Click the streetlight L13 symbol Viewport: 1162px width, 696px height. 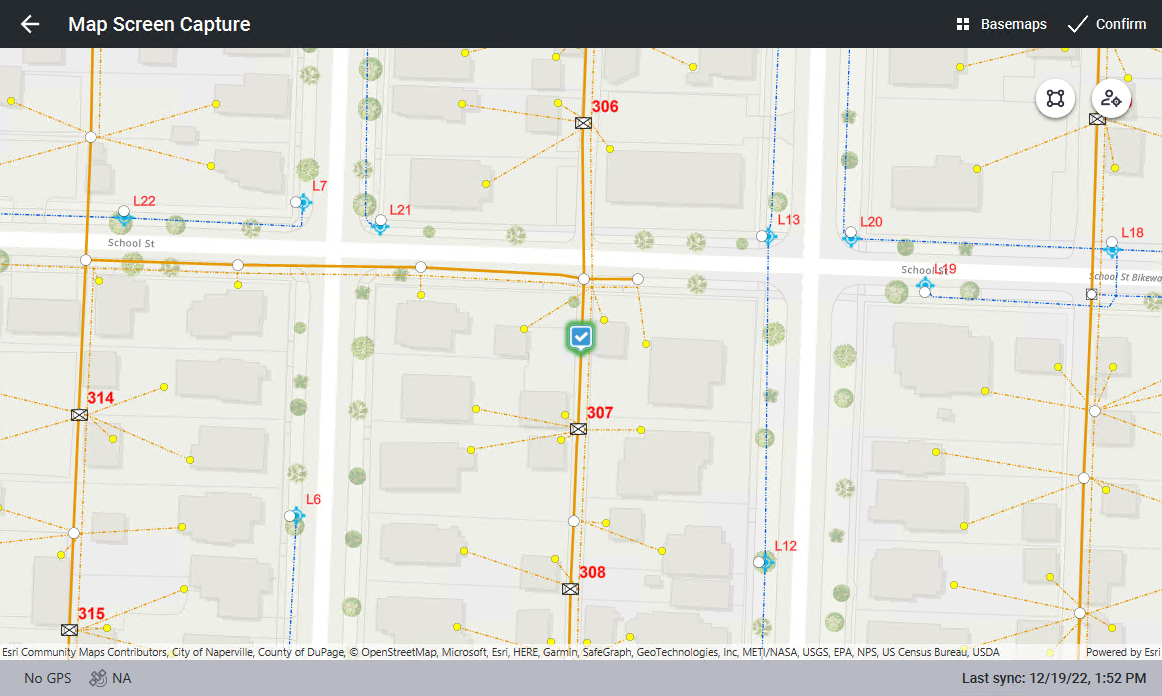pos(767,236)
